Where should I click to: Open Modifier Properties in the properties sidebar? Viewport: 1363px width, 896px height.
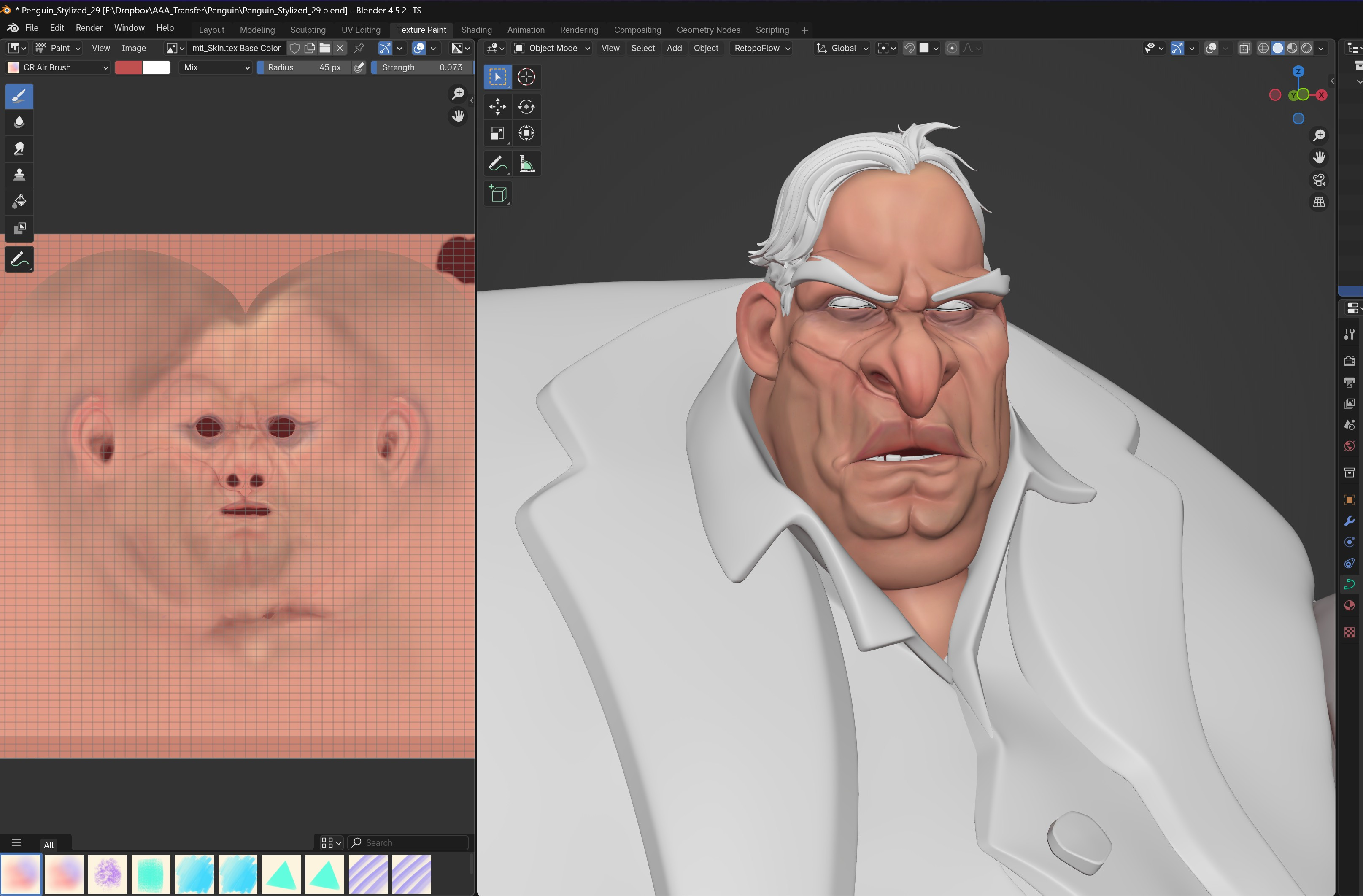click(x=1349, y=521)
